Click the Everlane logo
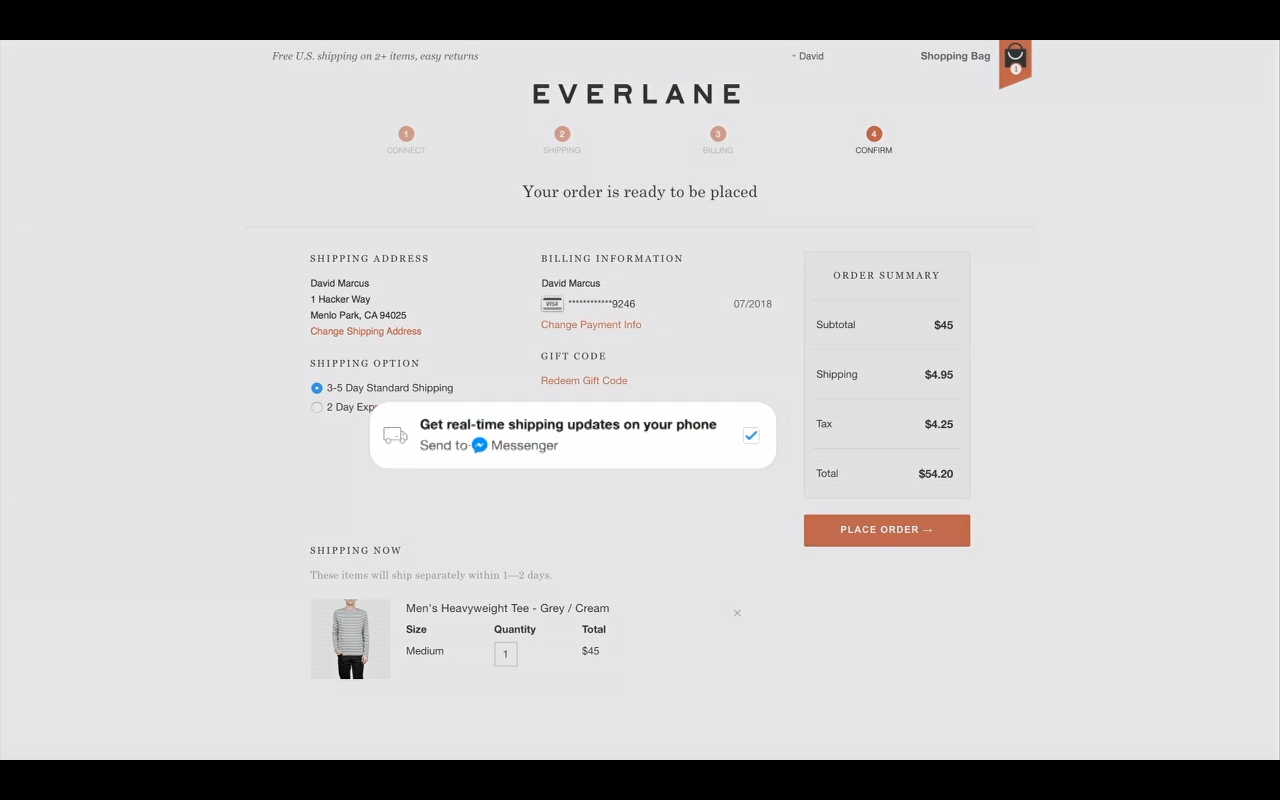 coord(637,94)
